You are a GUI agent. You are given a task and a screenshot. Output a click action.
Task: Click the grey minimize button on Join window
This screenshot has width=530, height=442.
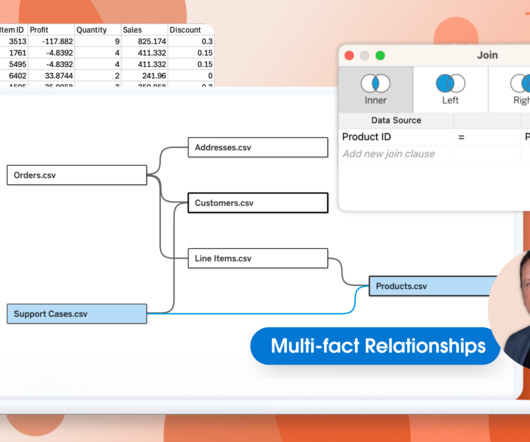click(x=364, y=55)
